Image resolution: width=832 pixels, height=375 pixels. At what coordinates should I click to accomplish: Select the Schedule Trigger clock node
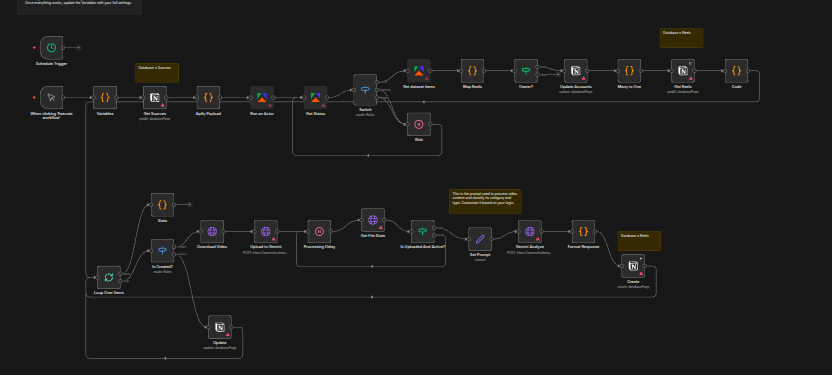[x=51, y=48]
